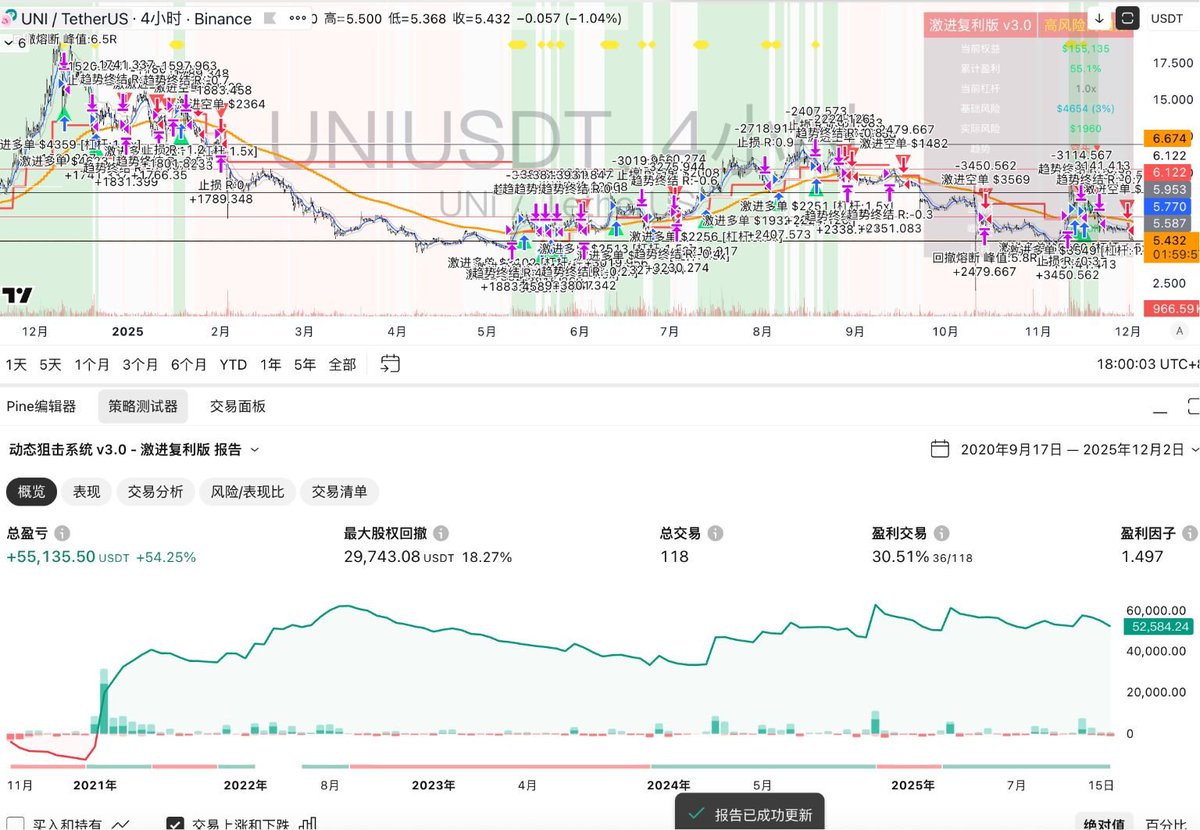Set chart range to 全部

pyautogui.click(x=342, y=364)
